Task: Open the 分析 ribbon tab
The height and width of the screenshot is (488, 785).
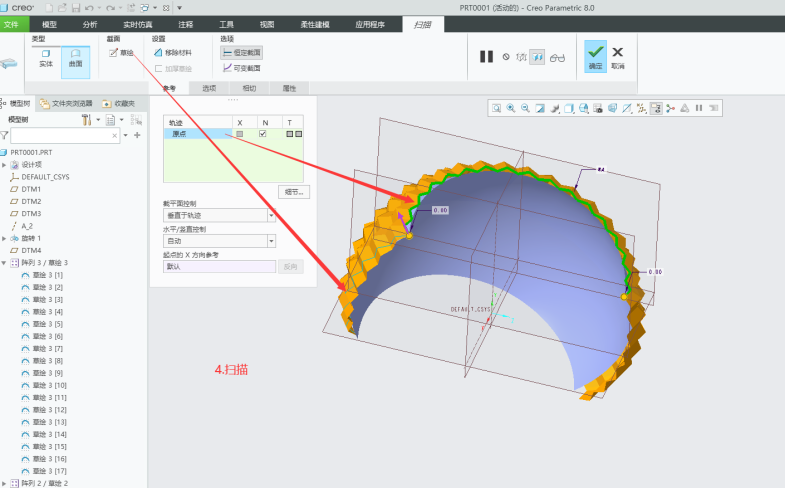Action: pos(90,23)
